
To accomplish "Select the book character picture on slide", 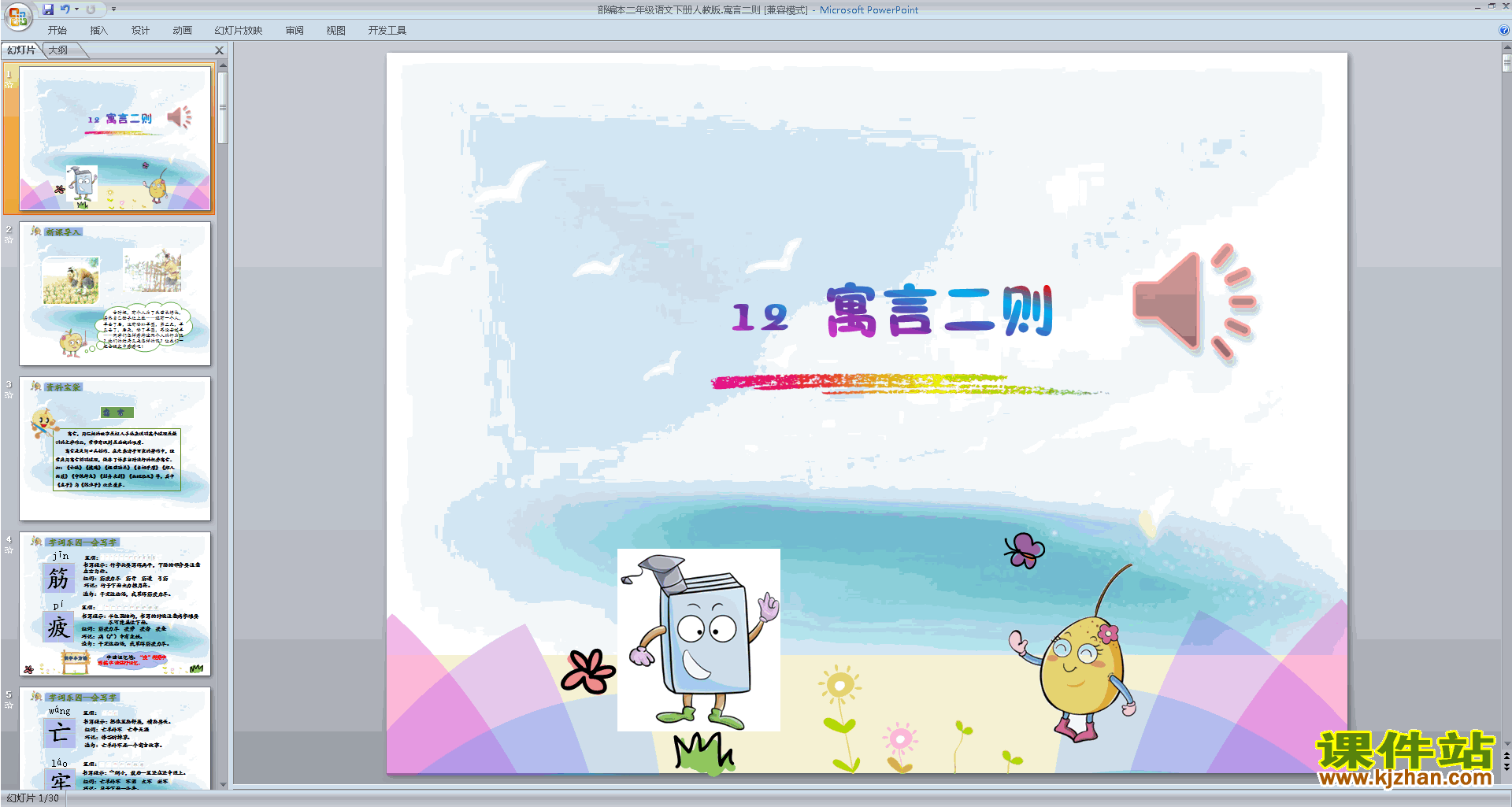I will [x=699, y=640].
